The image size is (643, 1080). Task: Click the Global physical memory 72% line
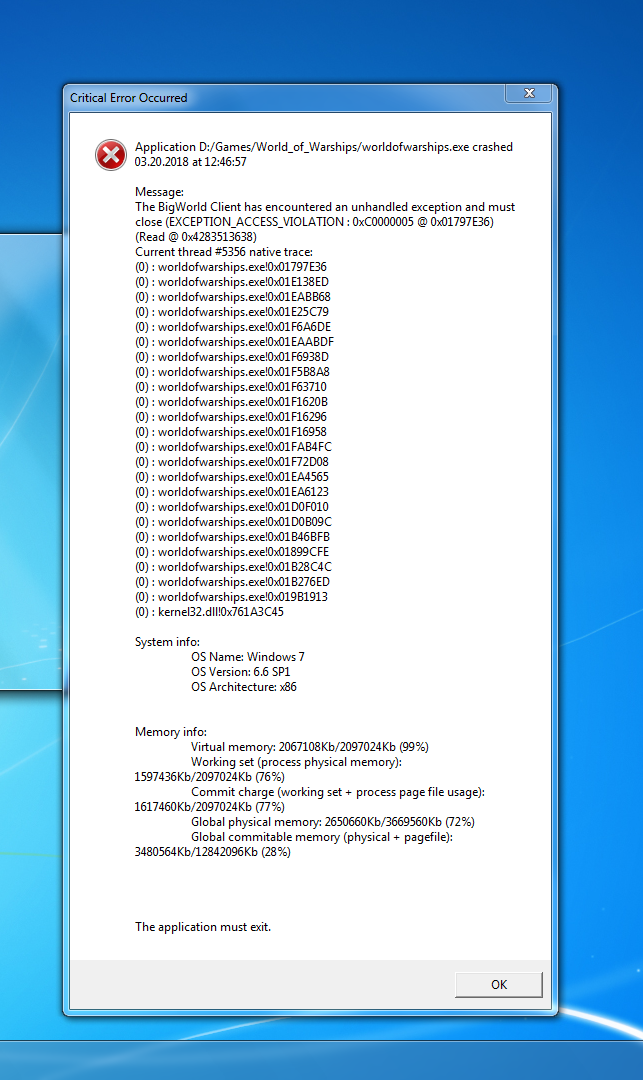point(332,822)
